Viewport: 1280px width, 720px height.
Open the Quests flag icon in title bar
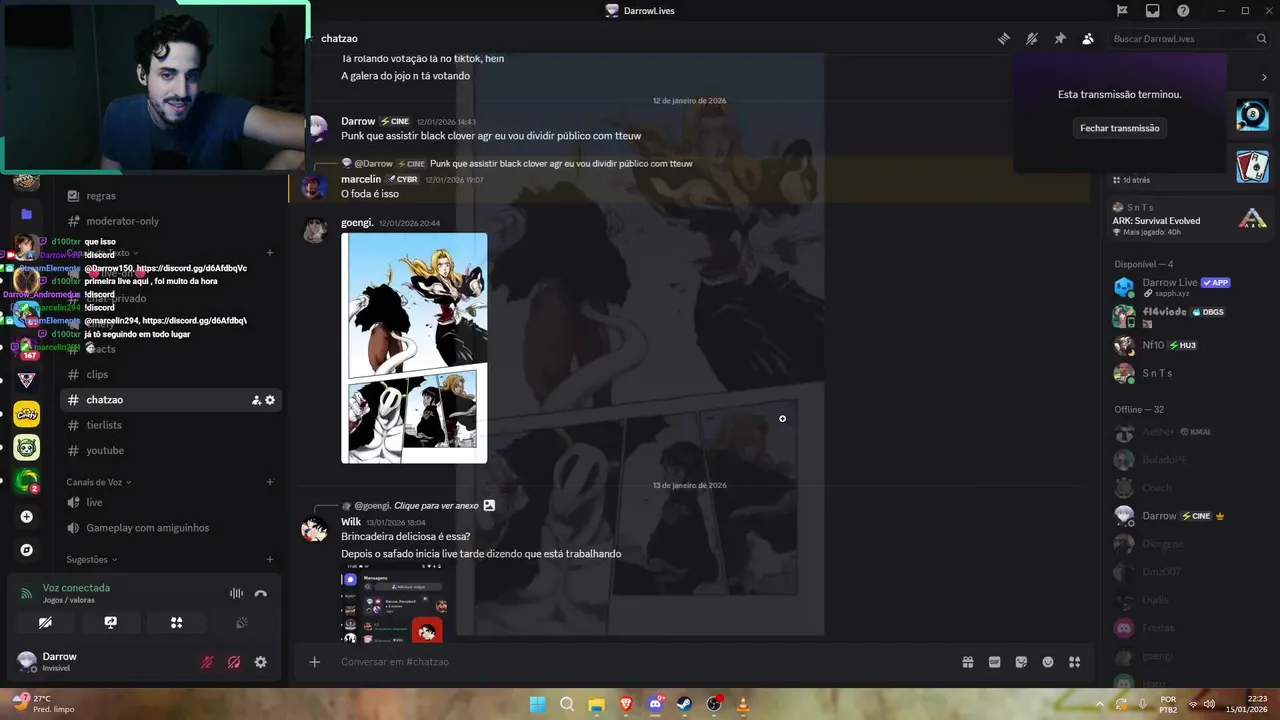click(x=1123, y=11)
